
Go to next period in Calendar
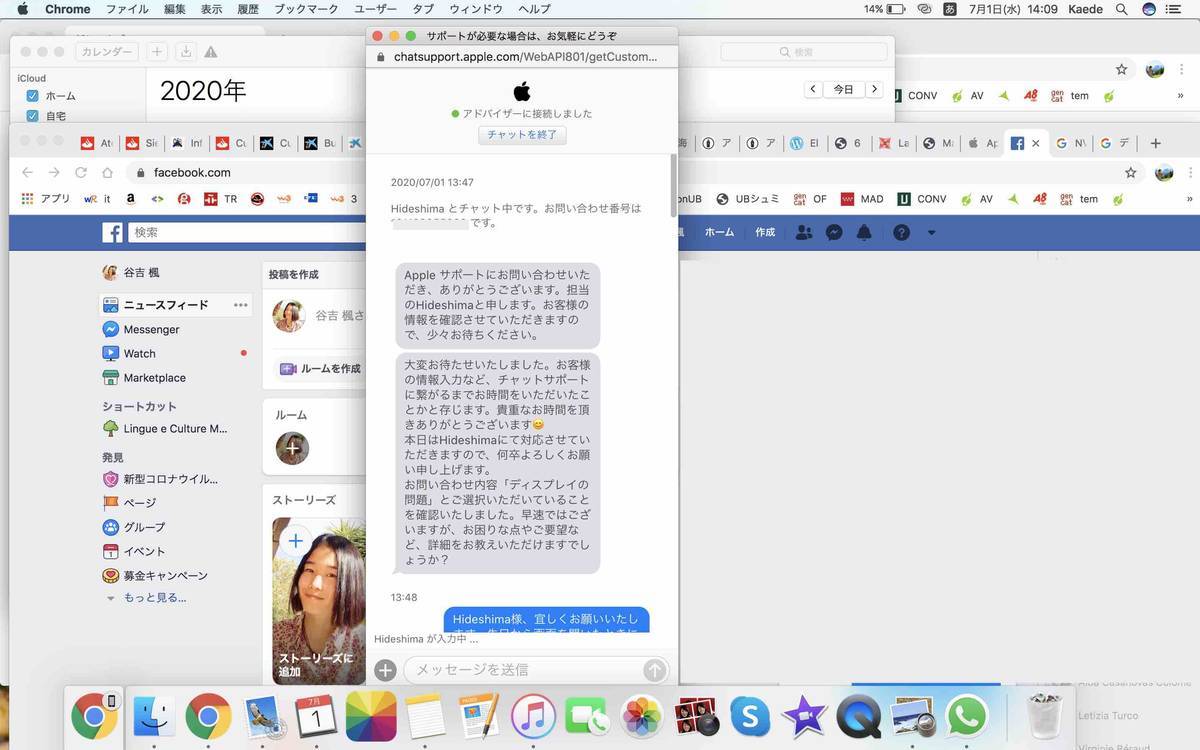tap(874, 89)
